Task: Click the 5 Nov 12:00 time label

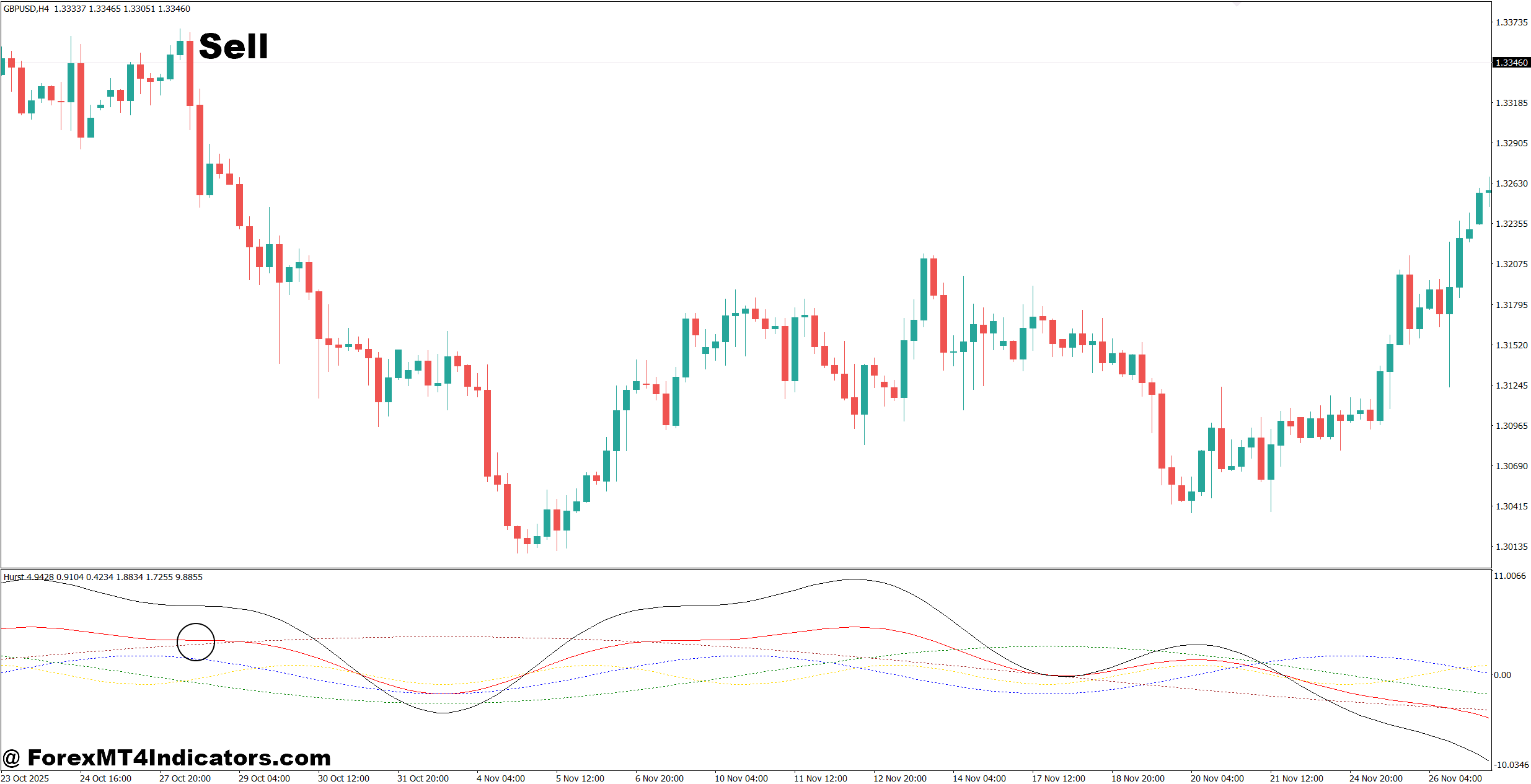Action: pyautogui.click(x=580, y=778)
